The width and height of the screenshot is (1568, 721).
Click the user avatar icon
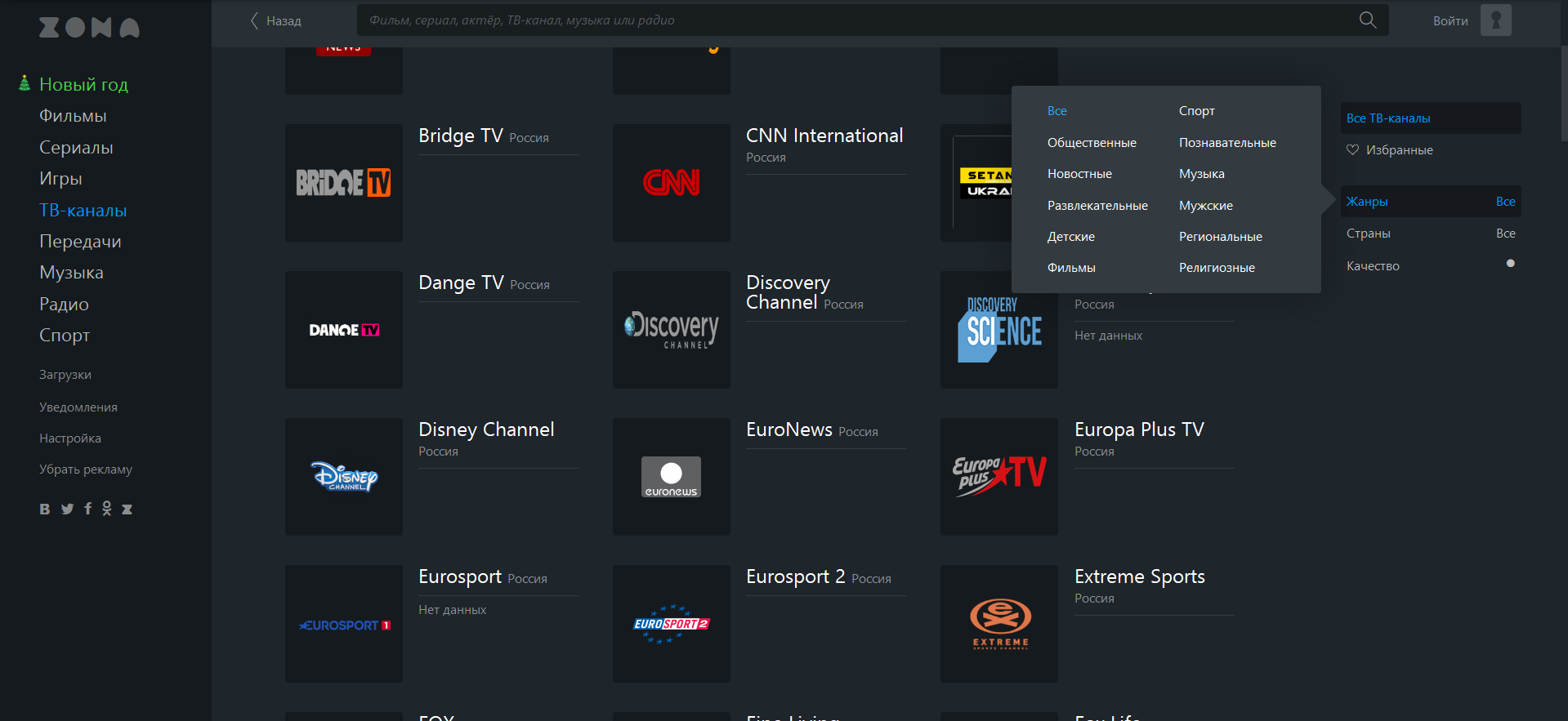[x=1495, y=20]
